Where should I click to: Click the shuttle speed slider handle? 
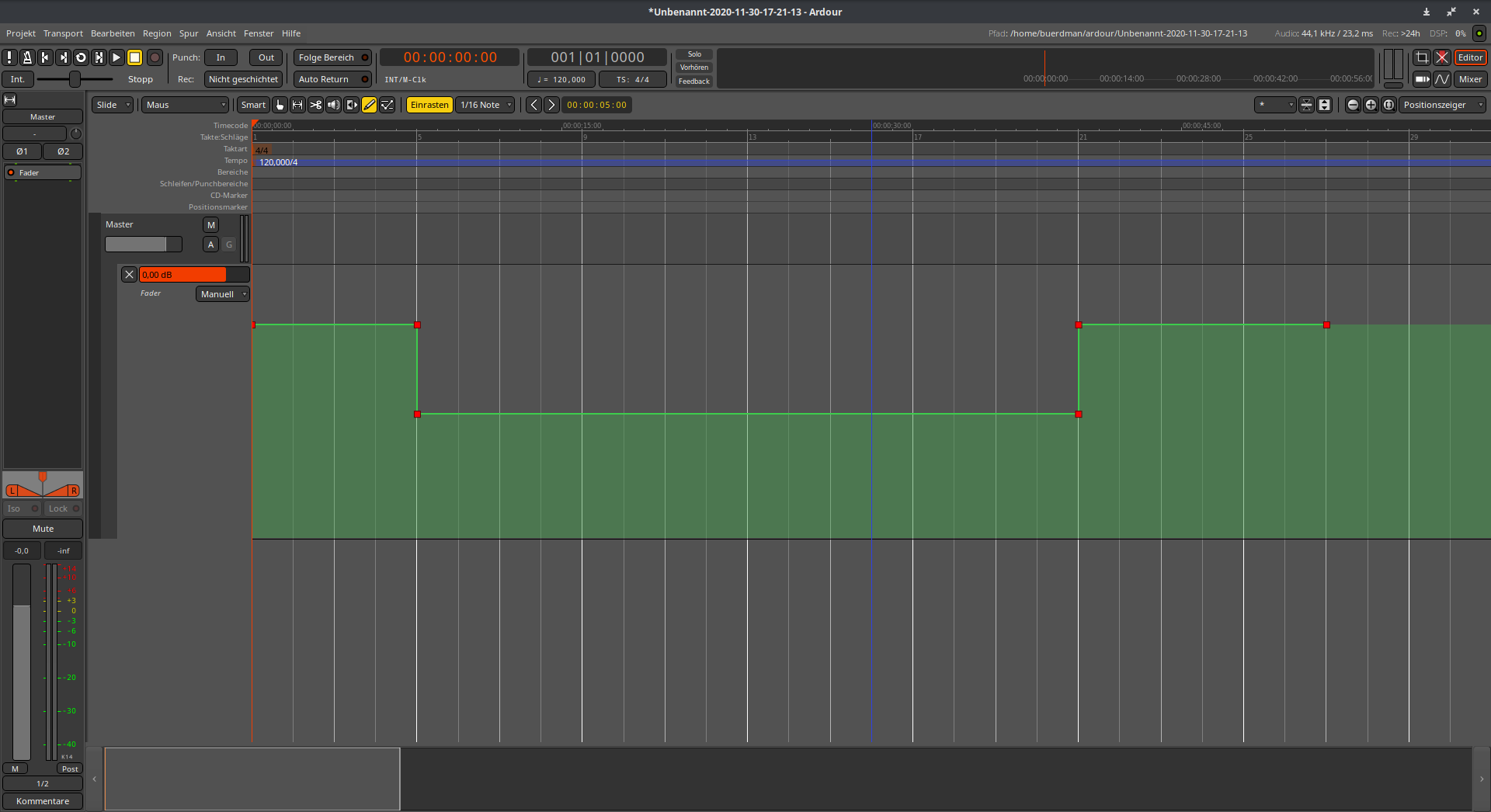coord(75,79)
